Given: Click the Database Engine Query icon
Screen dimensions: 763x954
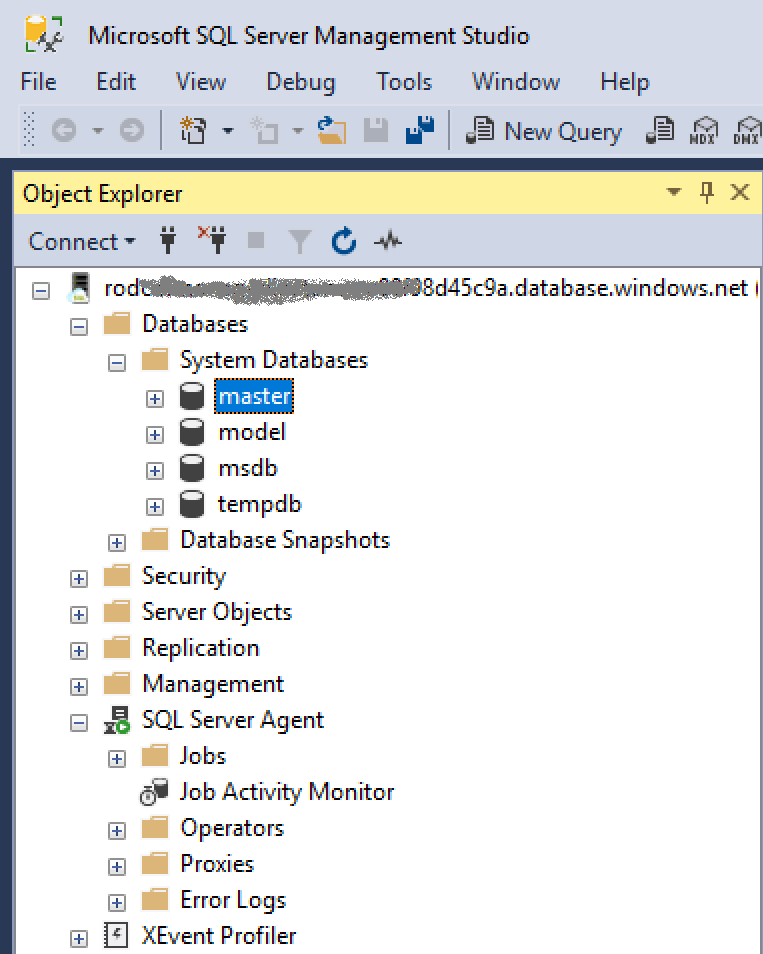Looking at the screenshot, I should tap(660, 131).
